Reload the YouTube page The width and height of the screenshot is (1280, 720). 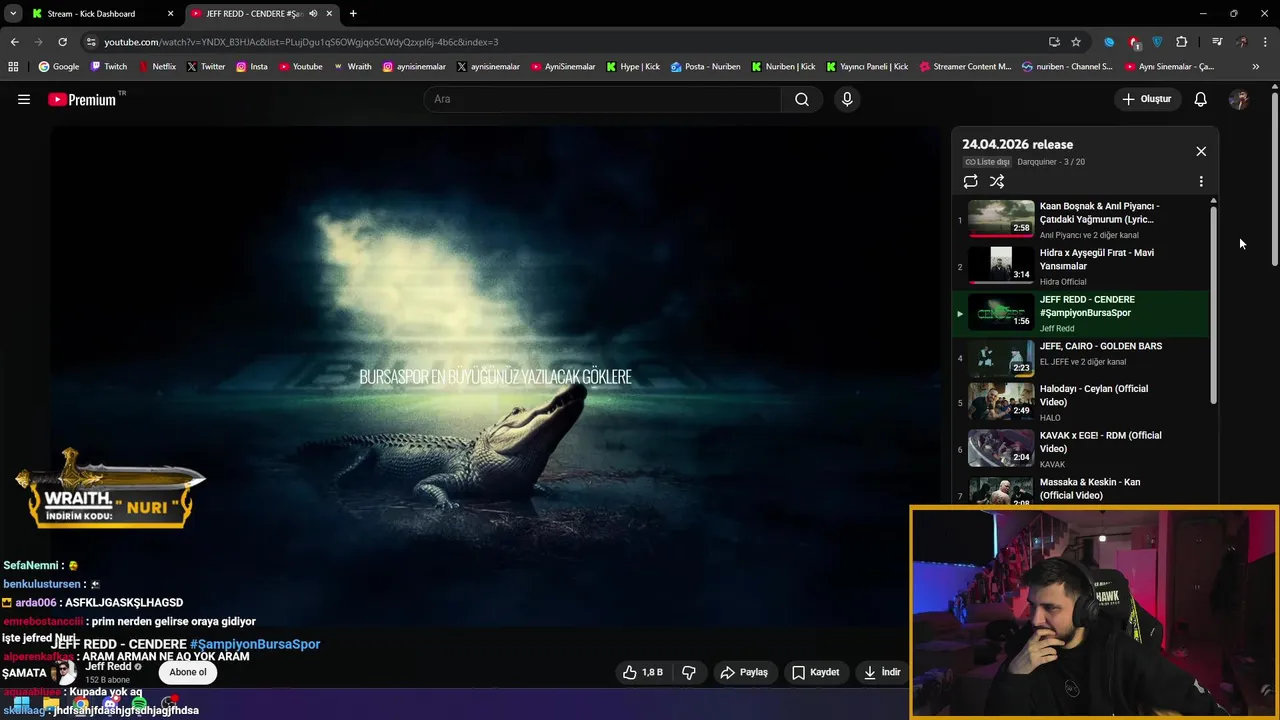pyautogui.click(x=62, y=42)
